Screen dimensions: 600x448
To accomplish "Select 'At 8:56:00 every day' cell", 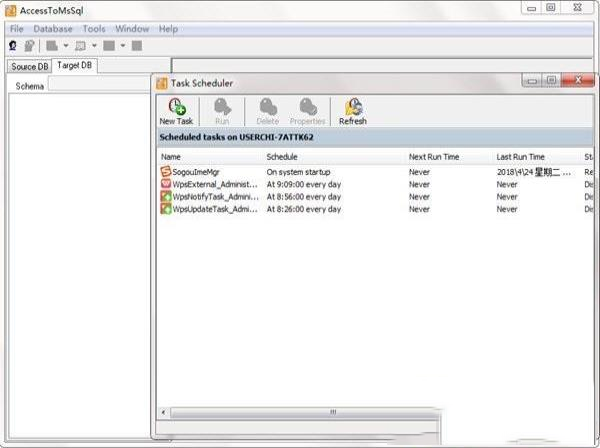I will pyautogui.click(x=304, y=197).
